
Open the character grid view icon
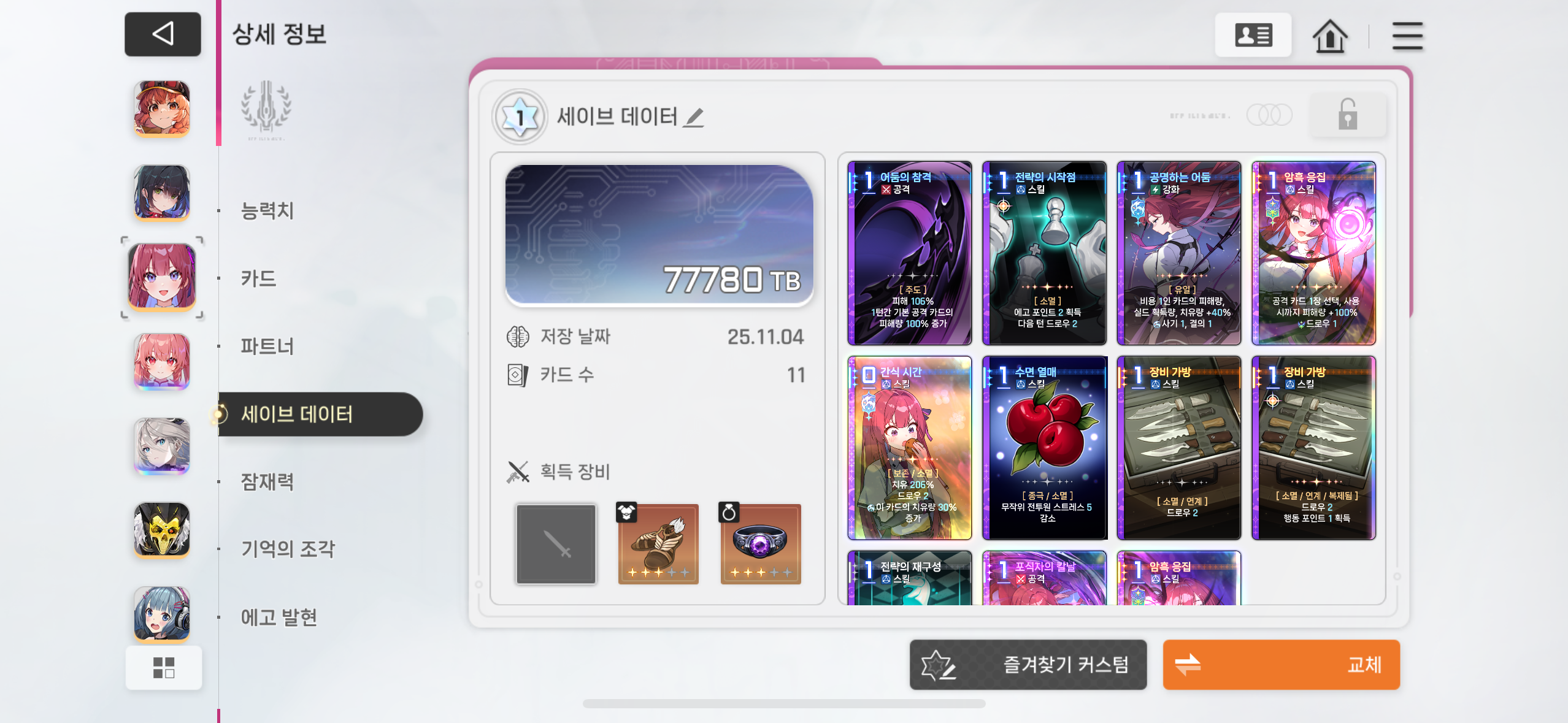[x=164, y=667]
